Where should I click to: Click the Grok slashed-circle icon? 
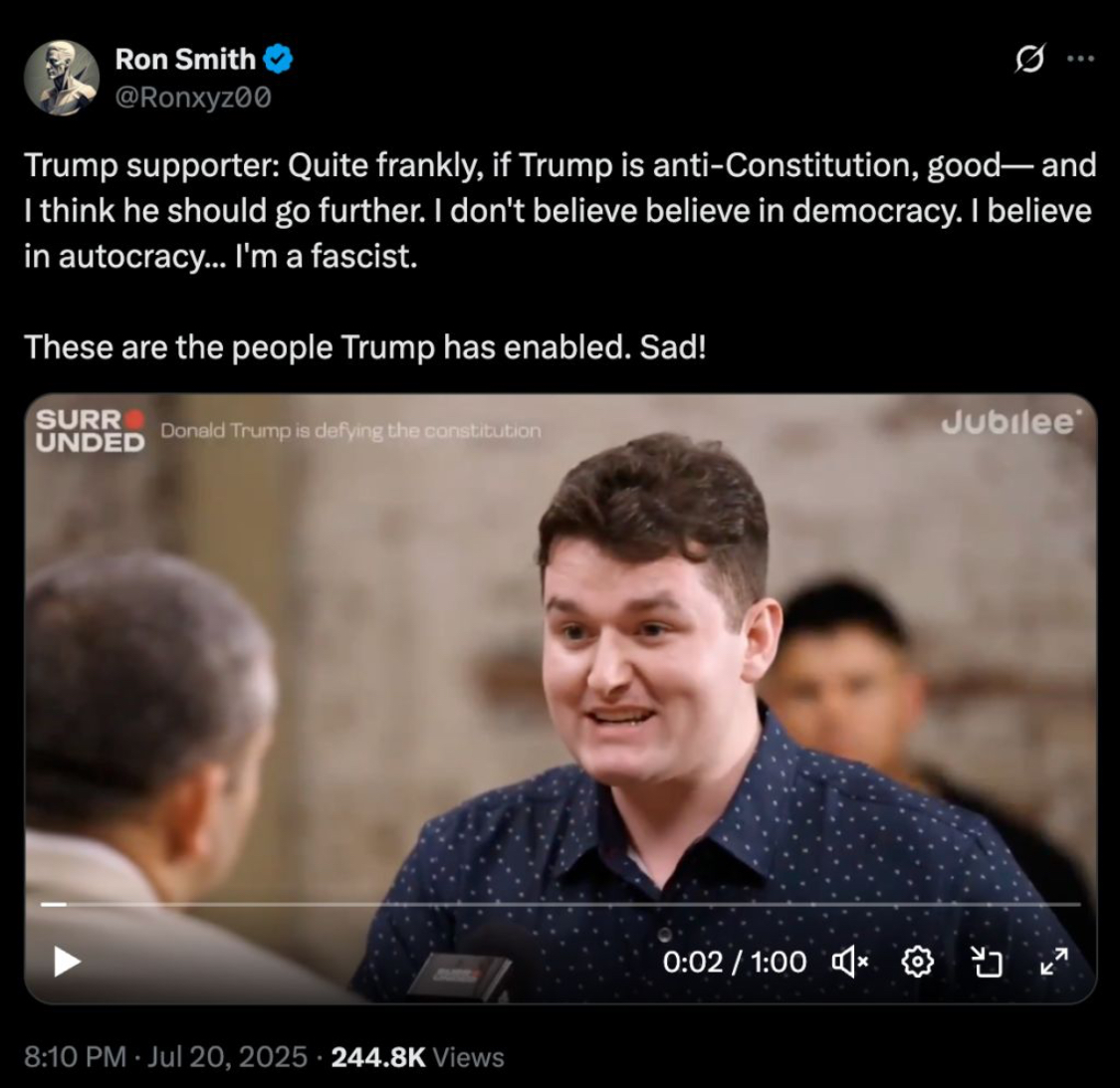click(1030, 60)
